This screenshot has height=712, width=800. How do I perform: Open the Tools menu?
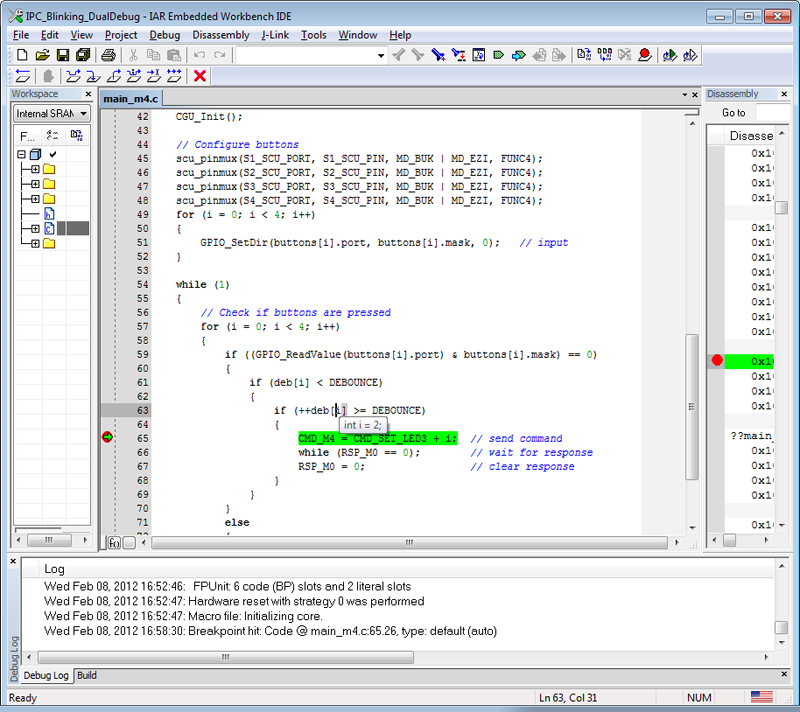pyautogui.click(x=313, y=35)
